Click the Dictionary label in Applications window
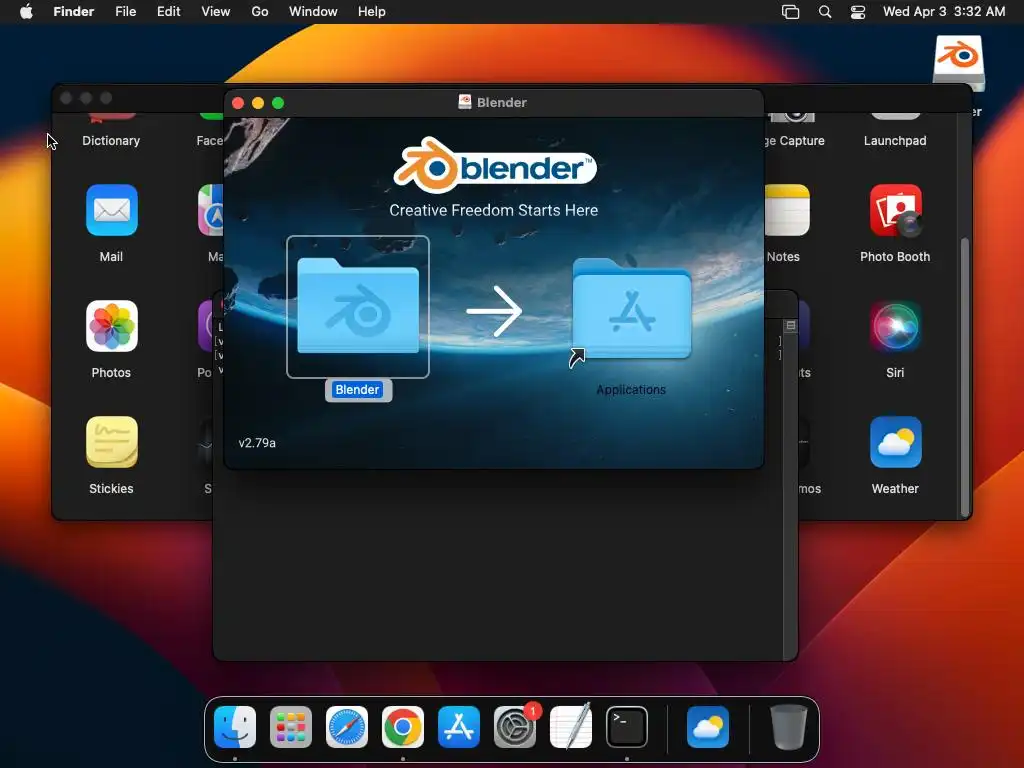 111,140
